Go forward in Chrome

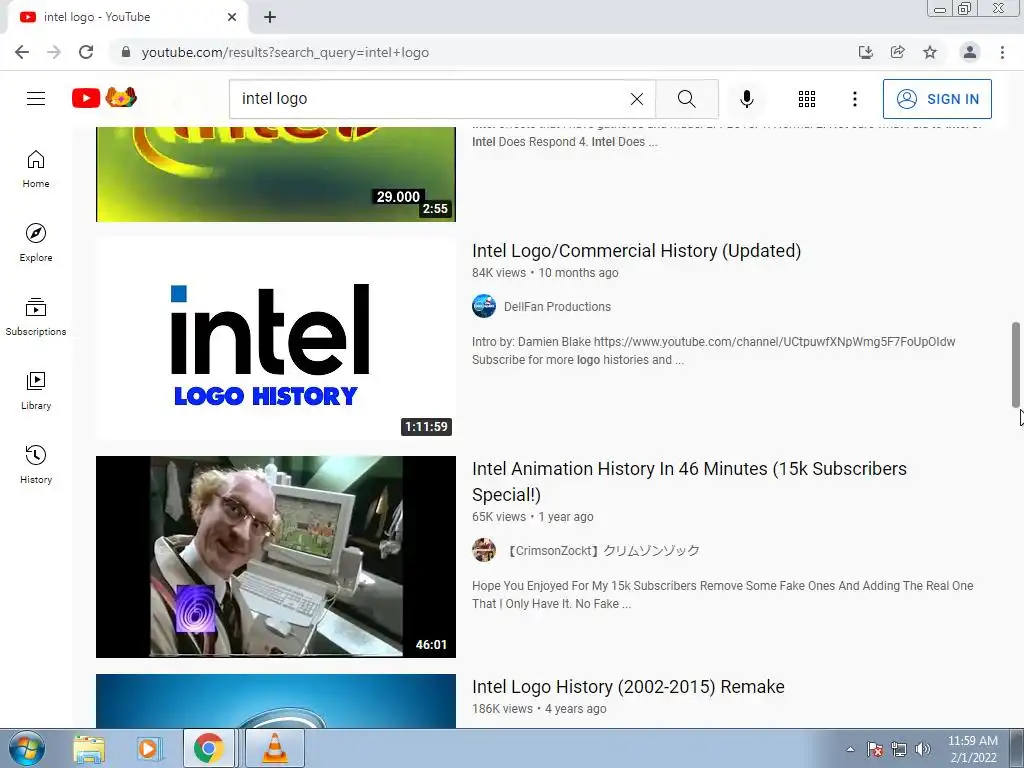point(54,52)
